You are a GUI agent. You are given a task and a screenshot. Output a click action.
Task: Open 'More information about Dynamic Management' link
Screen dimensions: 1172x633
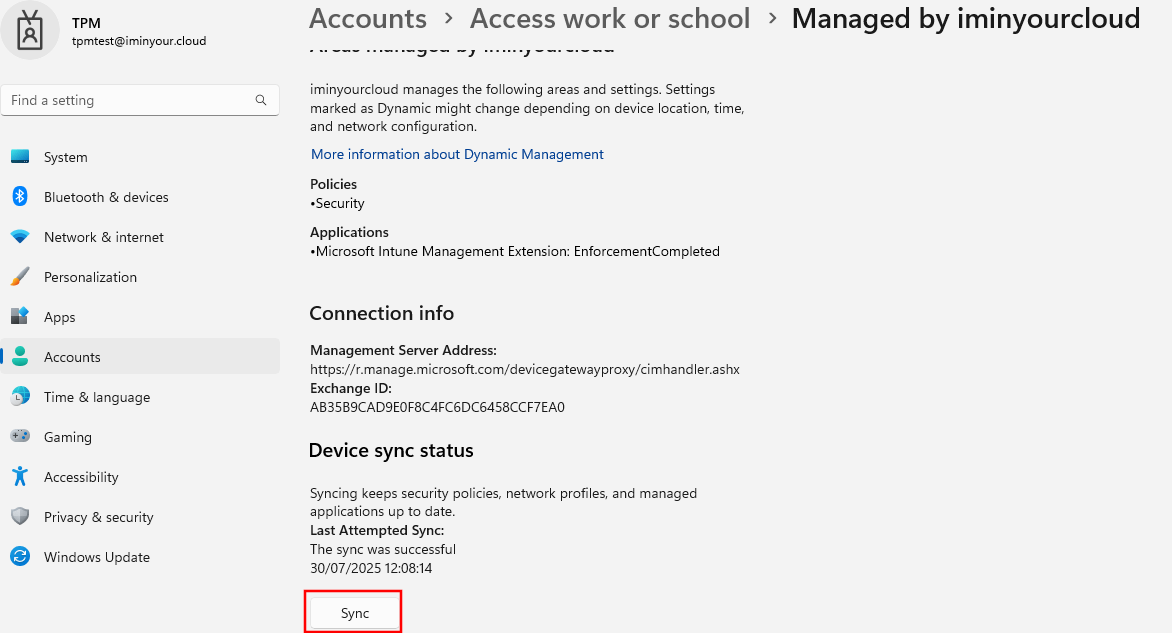click(457, 154)
